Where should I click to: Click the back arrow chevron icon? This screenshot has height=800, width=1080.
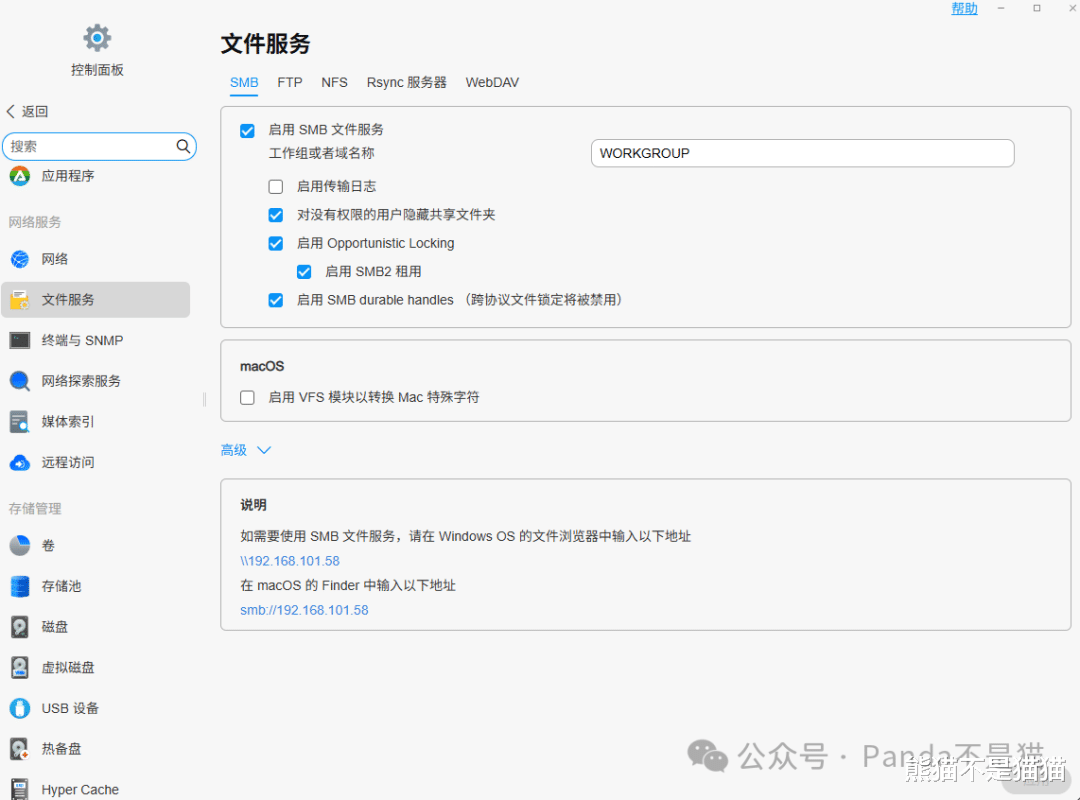(10, 111)
